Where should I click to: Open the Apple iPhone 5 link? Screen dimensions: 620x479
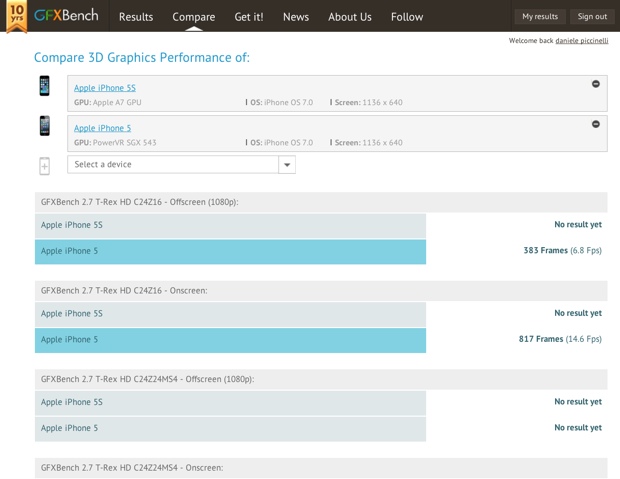[102, 128]
